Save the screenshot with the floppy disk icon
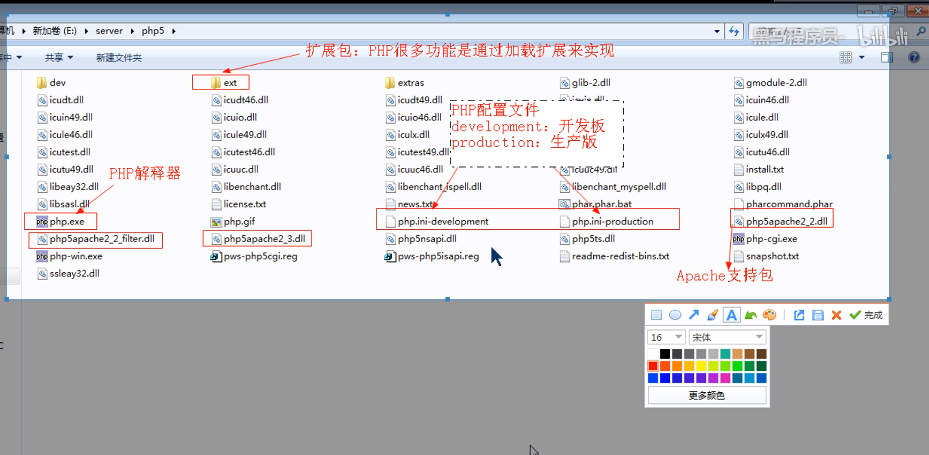 pos(818,315)
